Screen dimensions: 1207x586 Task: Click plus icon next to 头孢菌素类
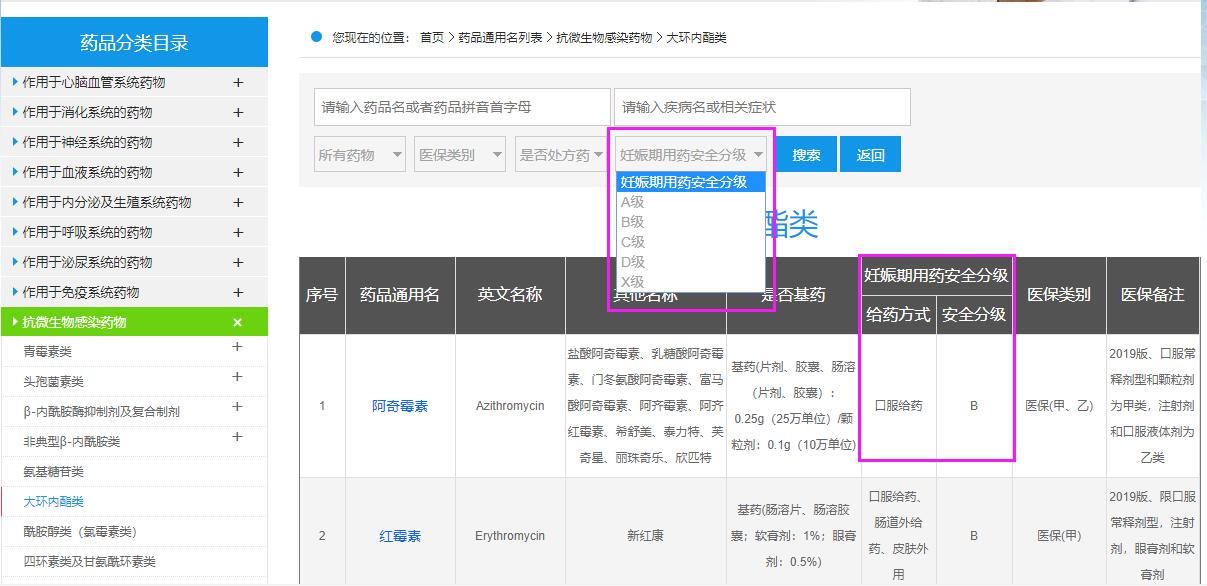click(237, 378)
